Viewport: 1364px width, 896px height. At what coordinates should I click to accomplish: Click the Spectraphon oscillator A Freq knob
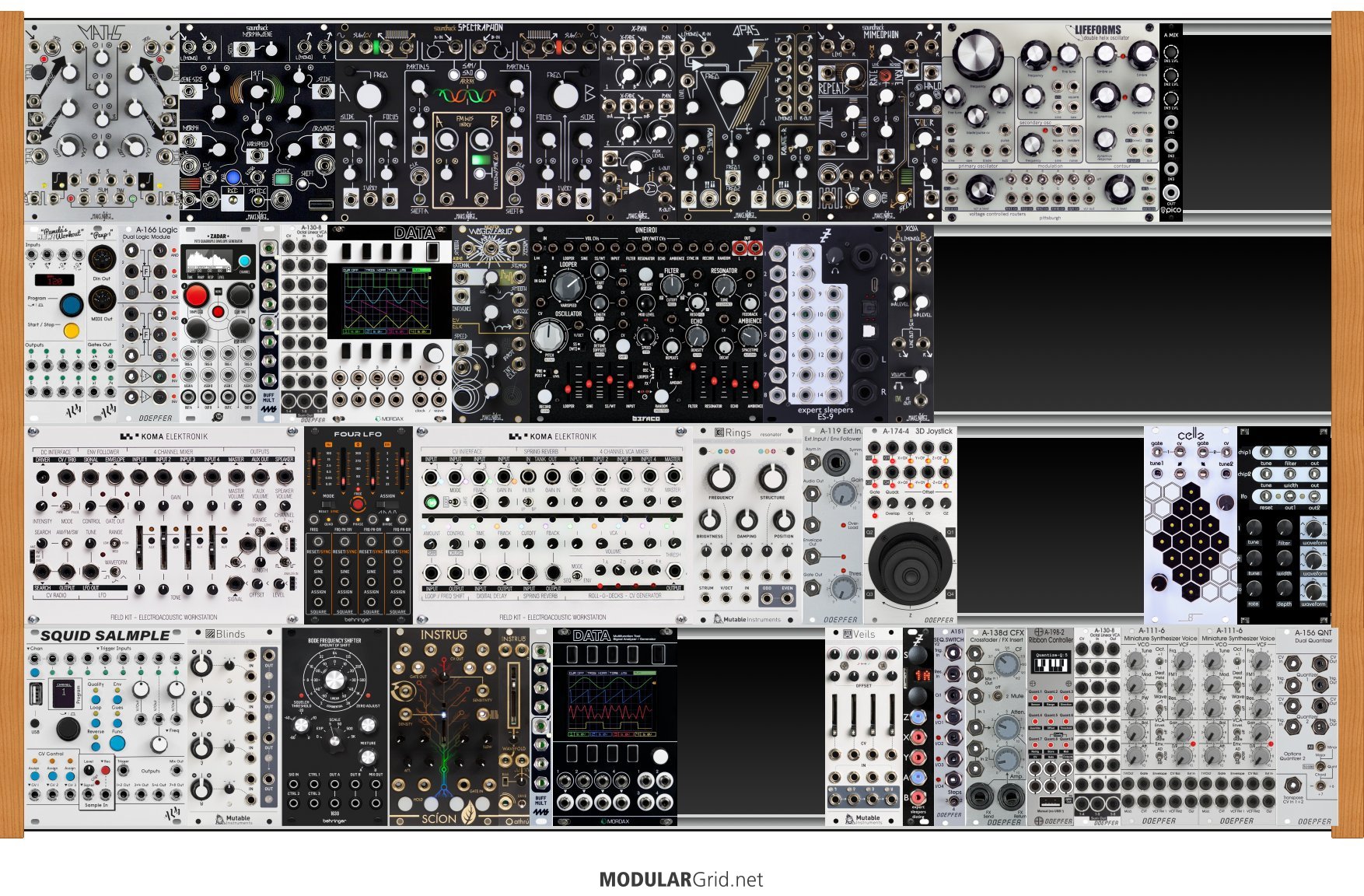[x=369, y=96]
